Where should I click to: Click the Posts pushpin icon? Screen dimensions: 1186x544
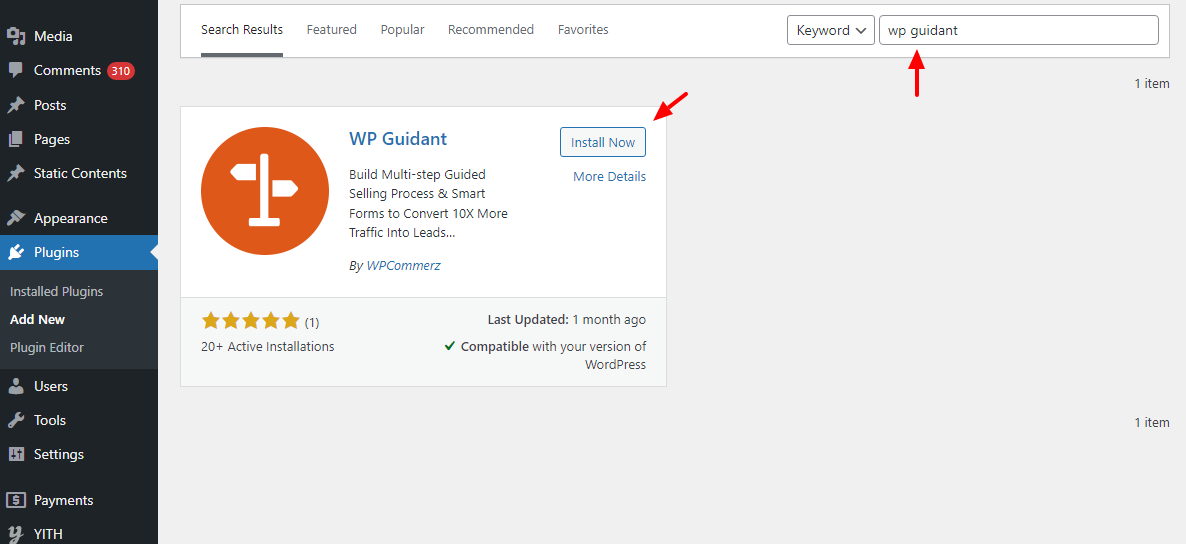click(16, 105)
